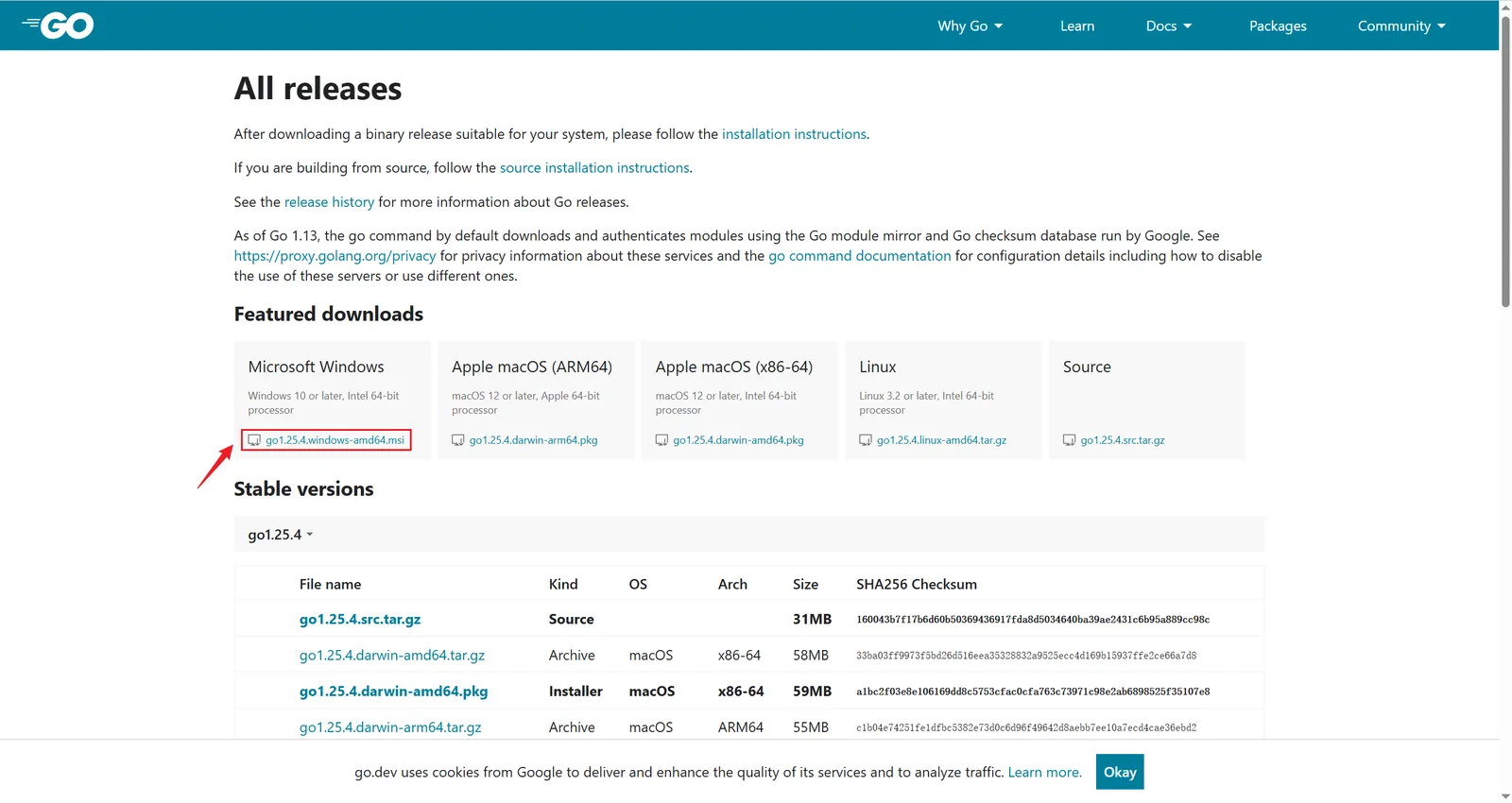Open the Why Go dropdown menu
The image size is (1512, 803).
[970, 26]
